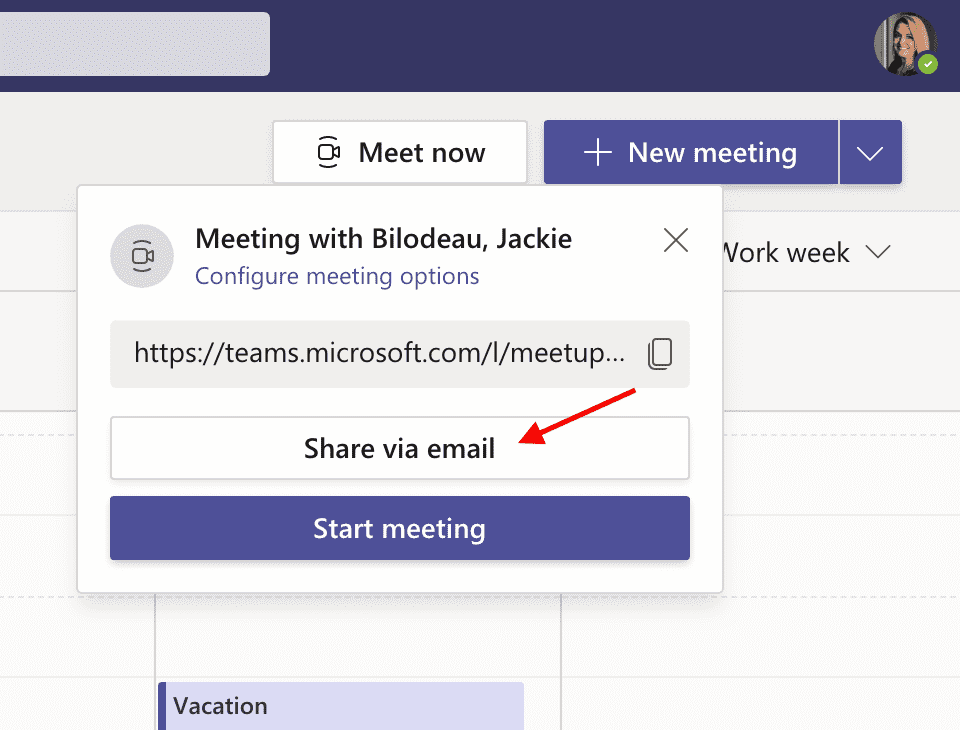Click the Meet now button label
960x730 pixels.
click(x=422, y=152)
